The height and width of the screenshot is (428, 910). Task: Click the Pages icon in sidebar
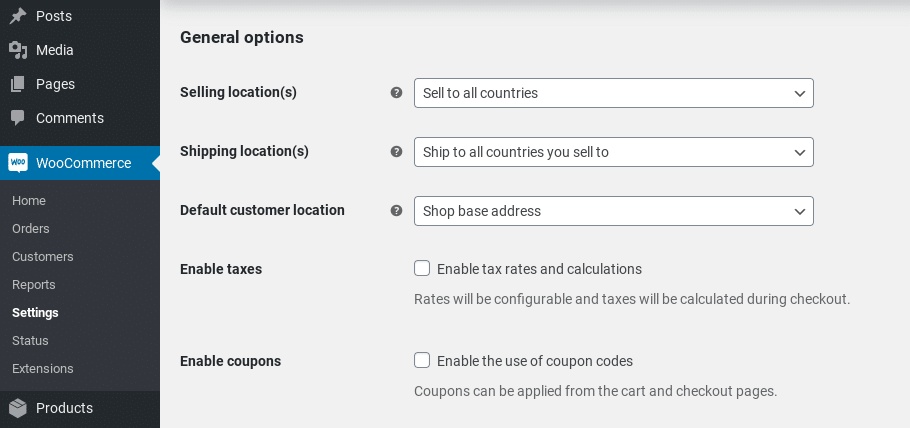(x=18, y=84)
